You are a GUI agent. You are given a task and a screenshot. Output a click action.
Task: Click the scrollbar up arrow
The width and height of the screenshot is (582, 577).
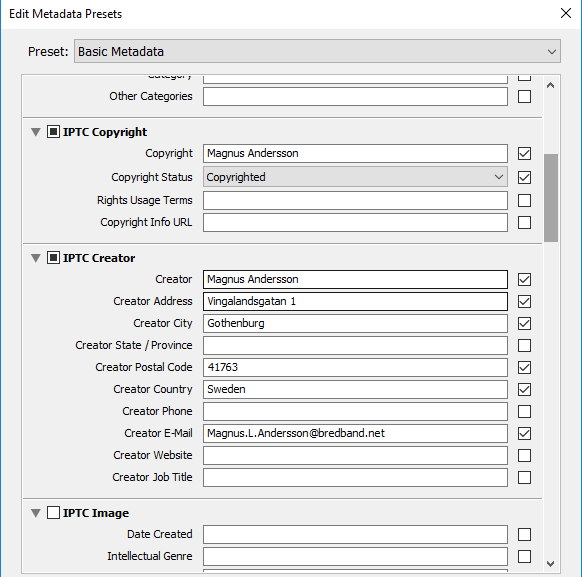coord(550,85)
